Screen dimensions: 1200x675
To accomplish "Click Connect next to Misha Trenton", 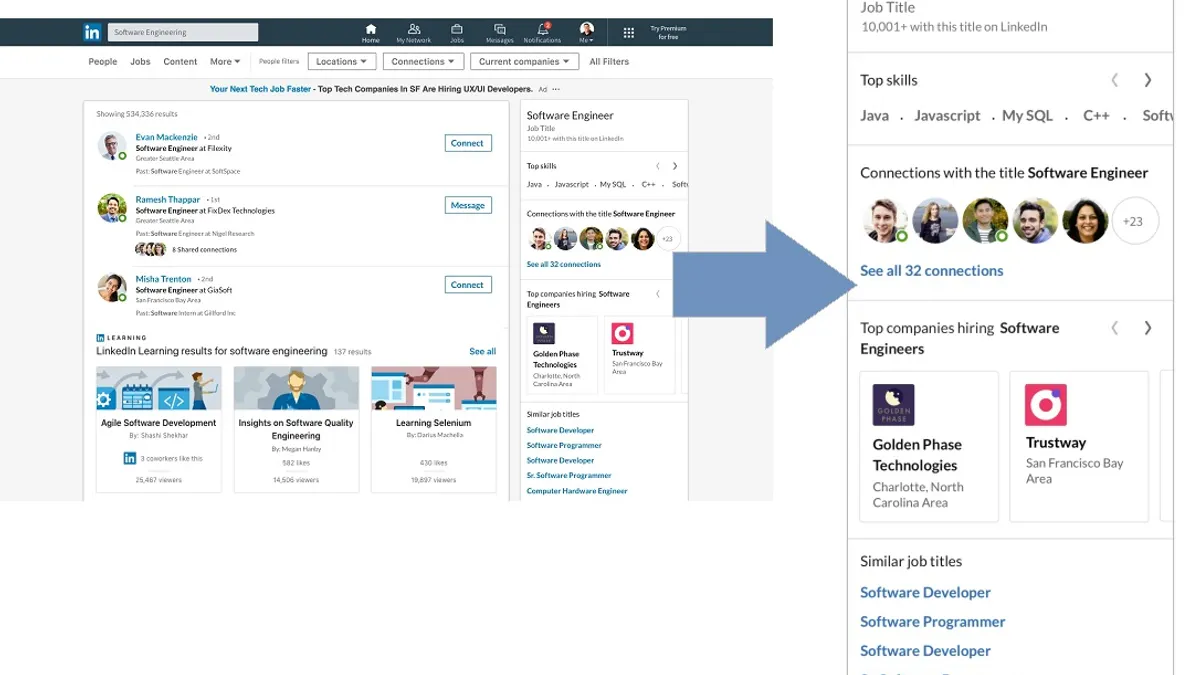I will tap(468, 285).
